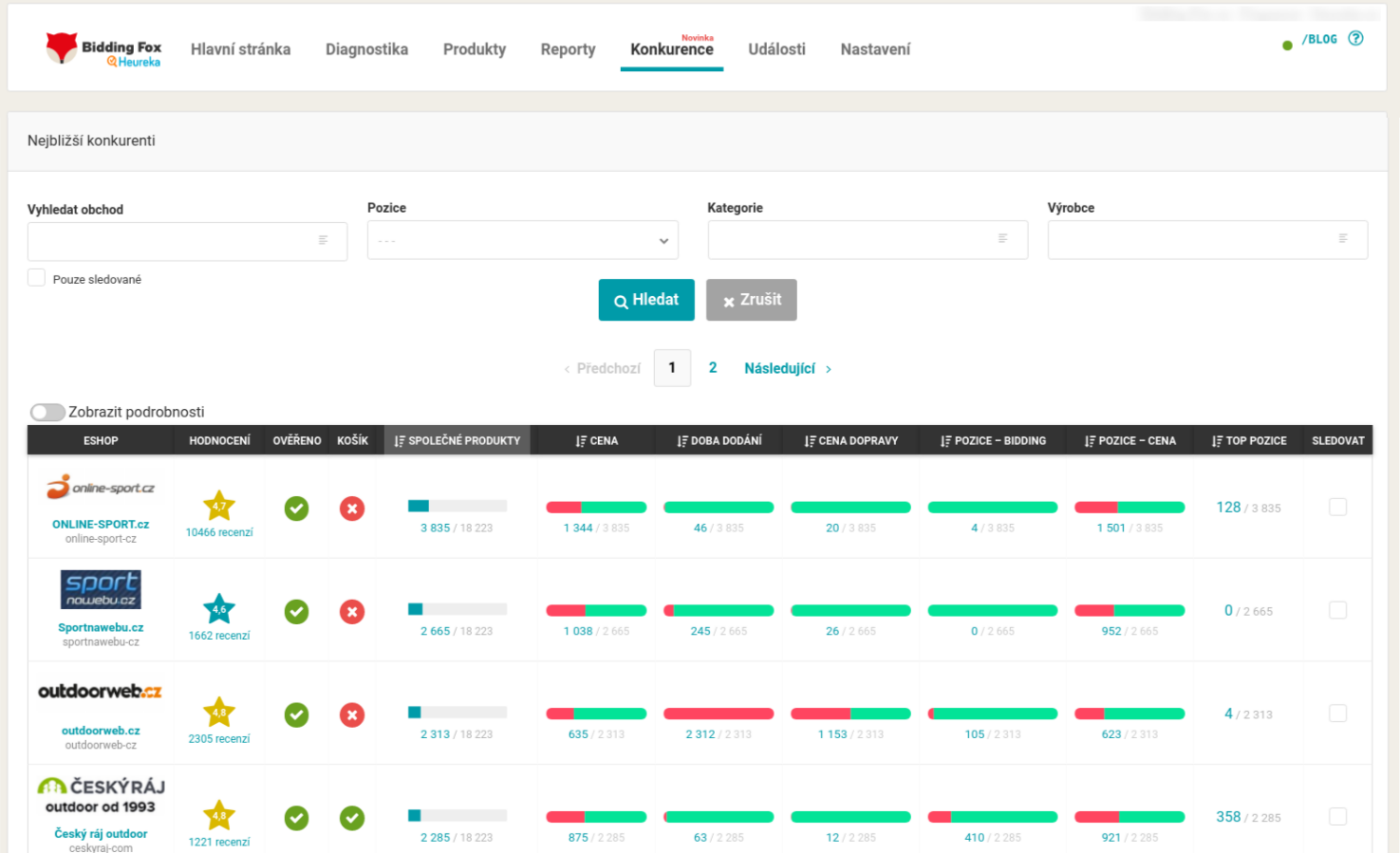The width and height of the screenshot is (1400, 853).
Task: Open the Nastavení tab
Action: click(875, 49)
